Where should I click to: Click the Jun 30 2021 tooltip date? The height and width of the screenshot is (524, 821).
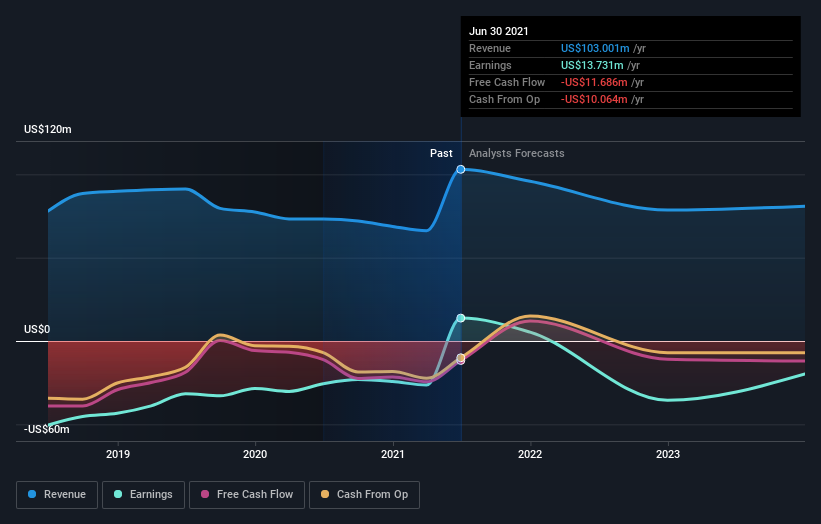(498, 31)
